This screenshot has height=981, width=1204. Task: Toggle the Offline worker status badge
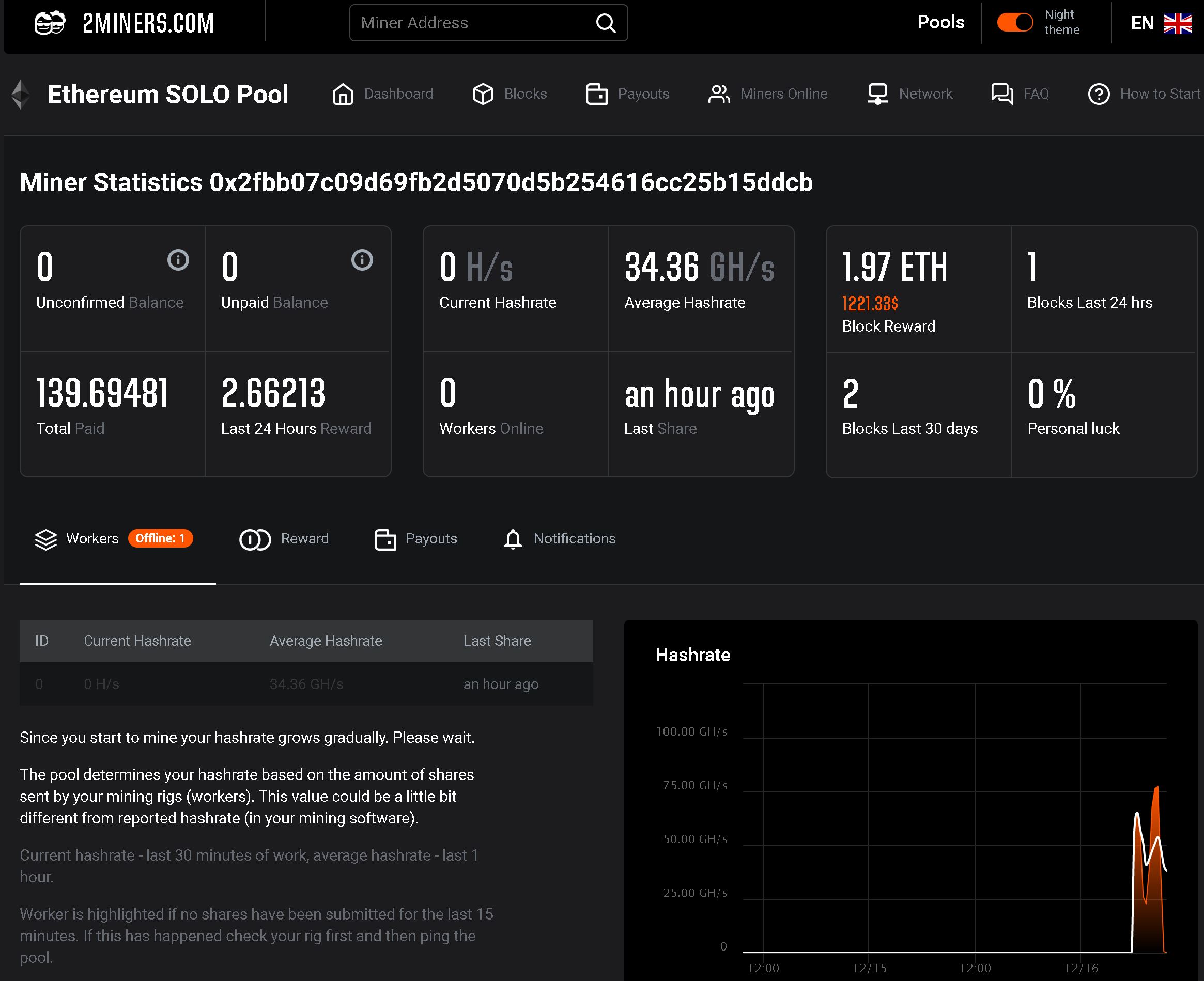coord(159,538)
